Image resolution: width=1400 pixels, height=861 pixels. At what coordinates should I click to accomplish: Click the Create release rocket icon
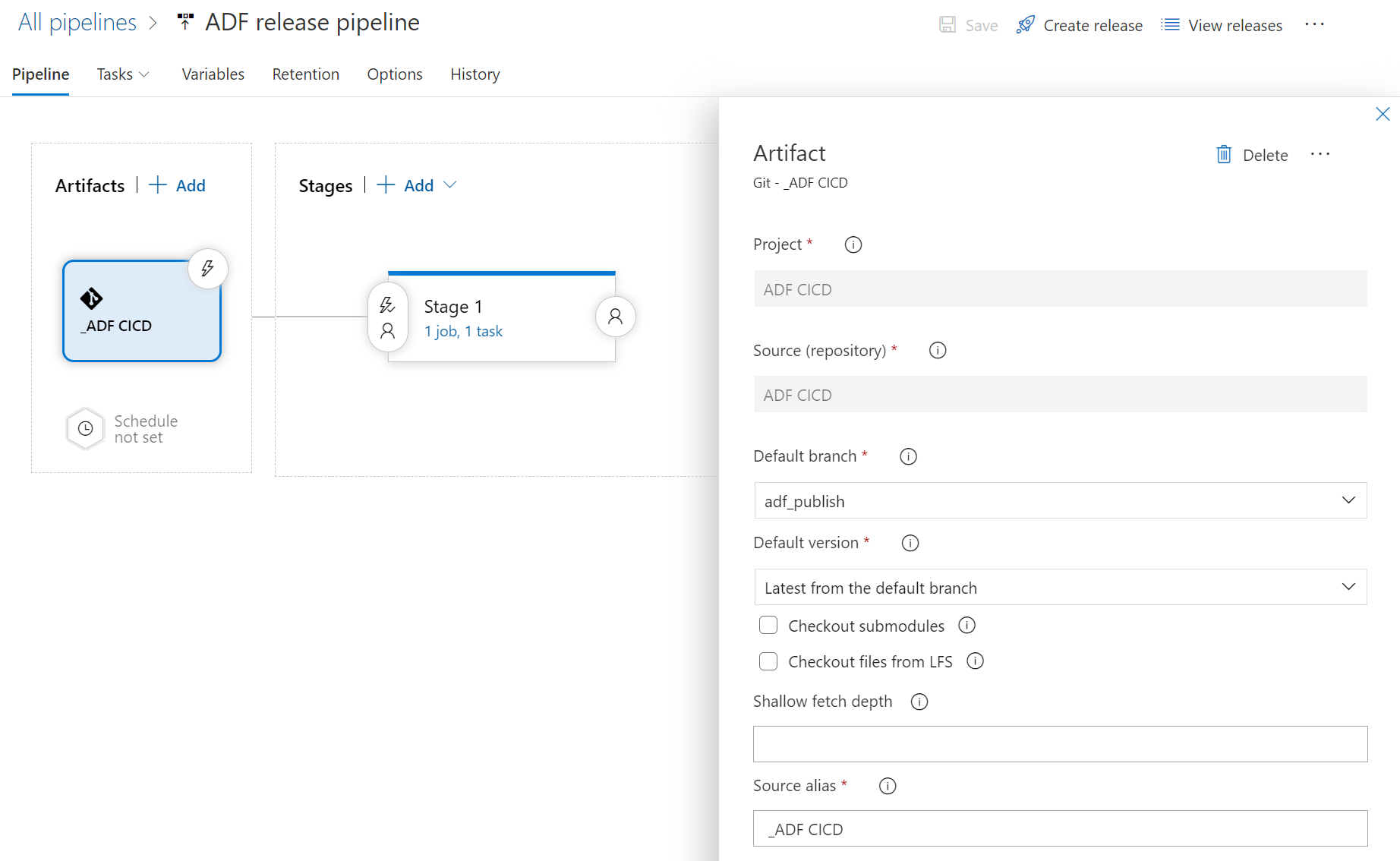(1025, 25)
